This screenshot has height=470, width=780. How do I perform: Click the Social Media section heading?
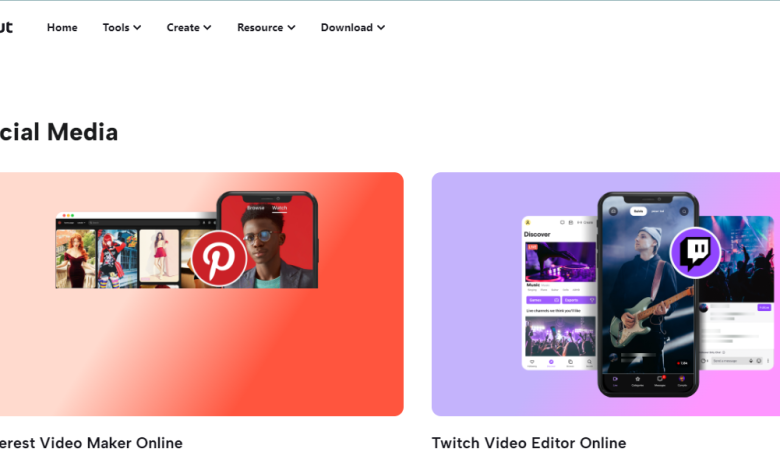click(59, 132)
